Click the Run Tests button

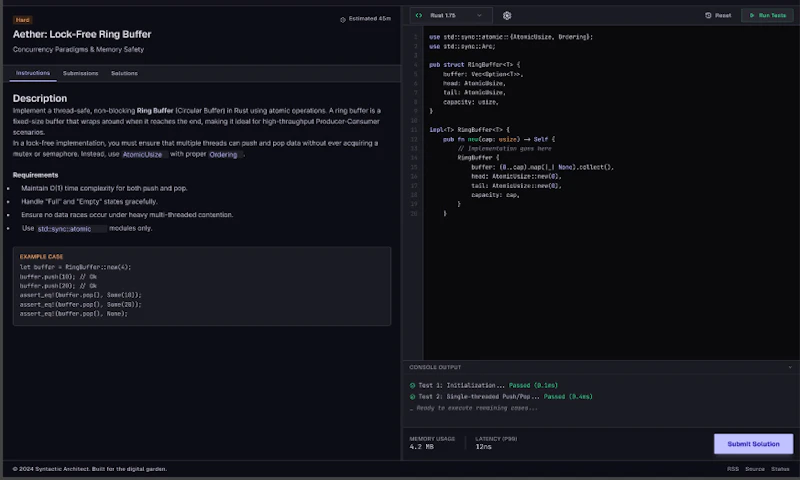(x=767, y=15)
